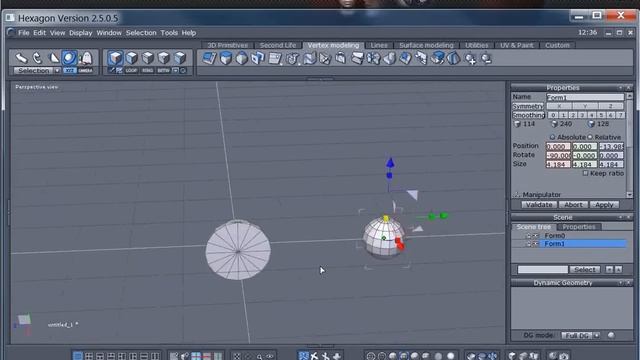Choose the triangular scale tool
The image size is (640, 360).
click(x=53, y=58)
